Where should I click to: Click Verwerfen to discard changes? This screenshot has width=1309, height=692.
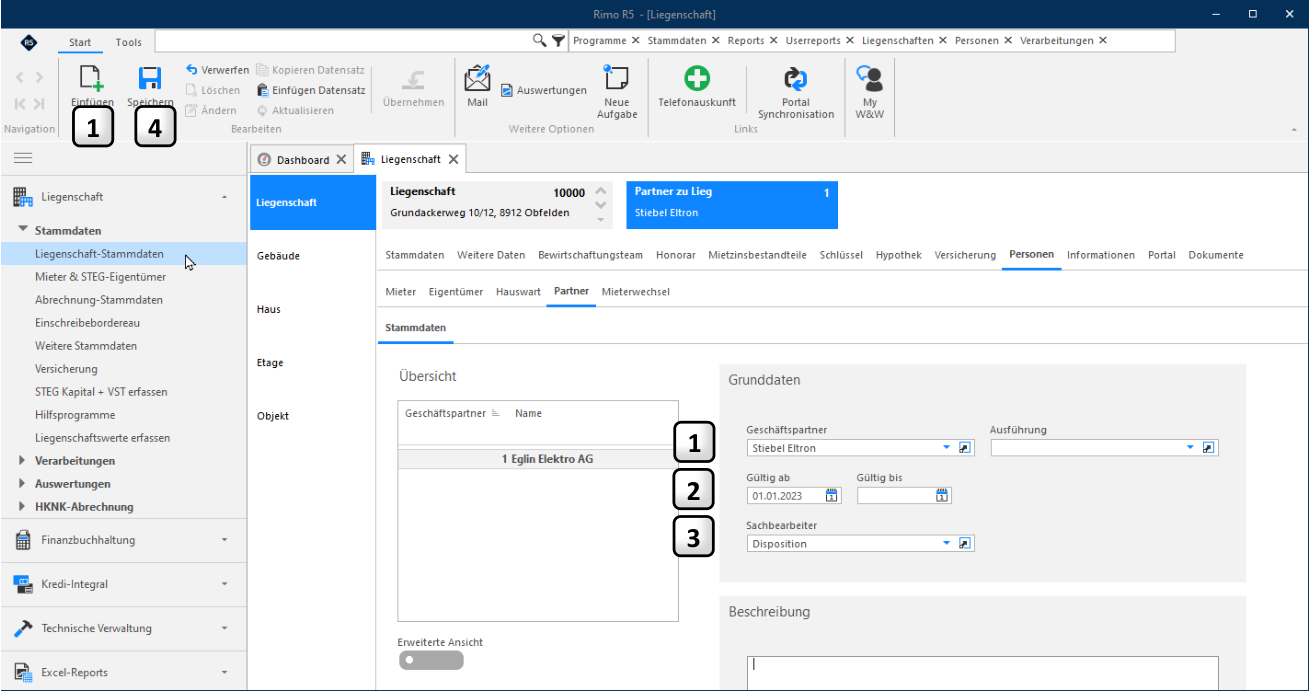tap(217, 70)
